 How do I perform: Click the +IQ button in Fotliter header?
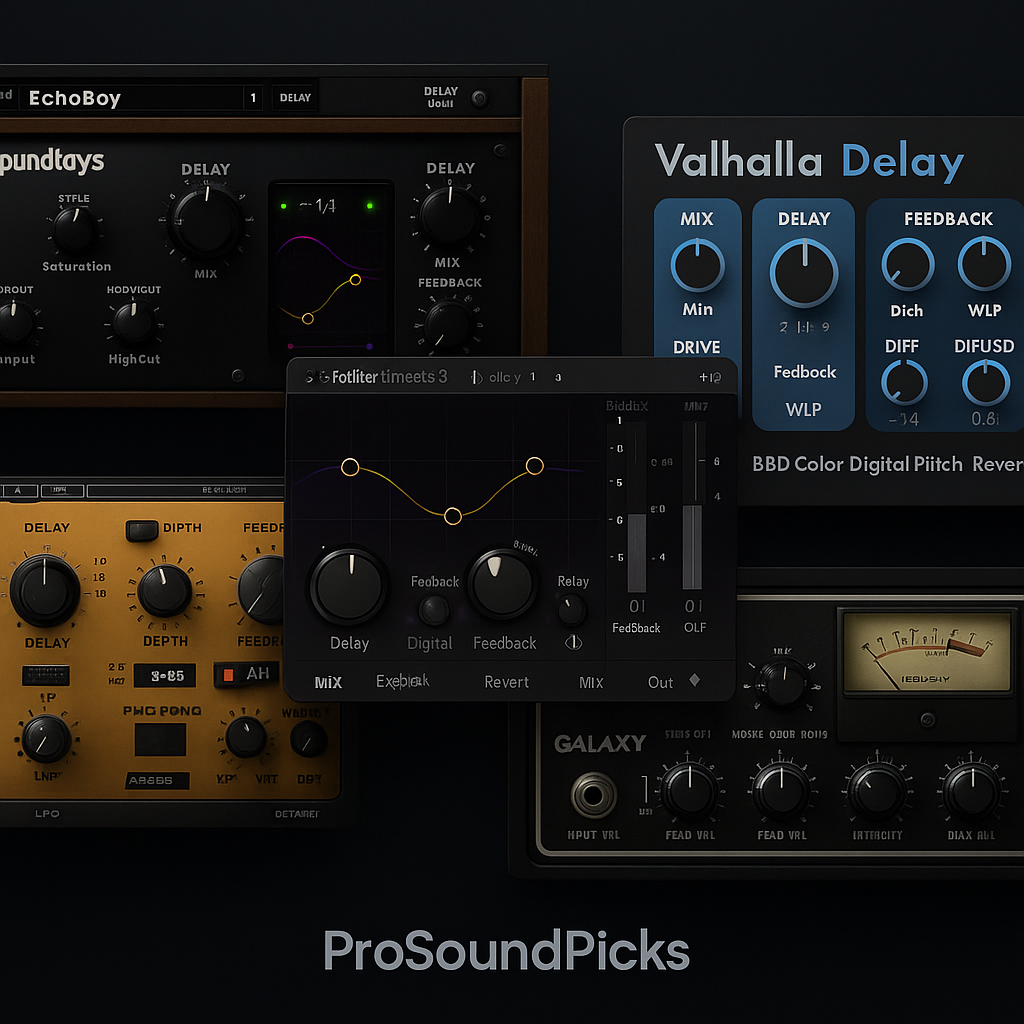(710, 377)
